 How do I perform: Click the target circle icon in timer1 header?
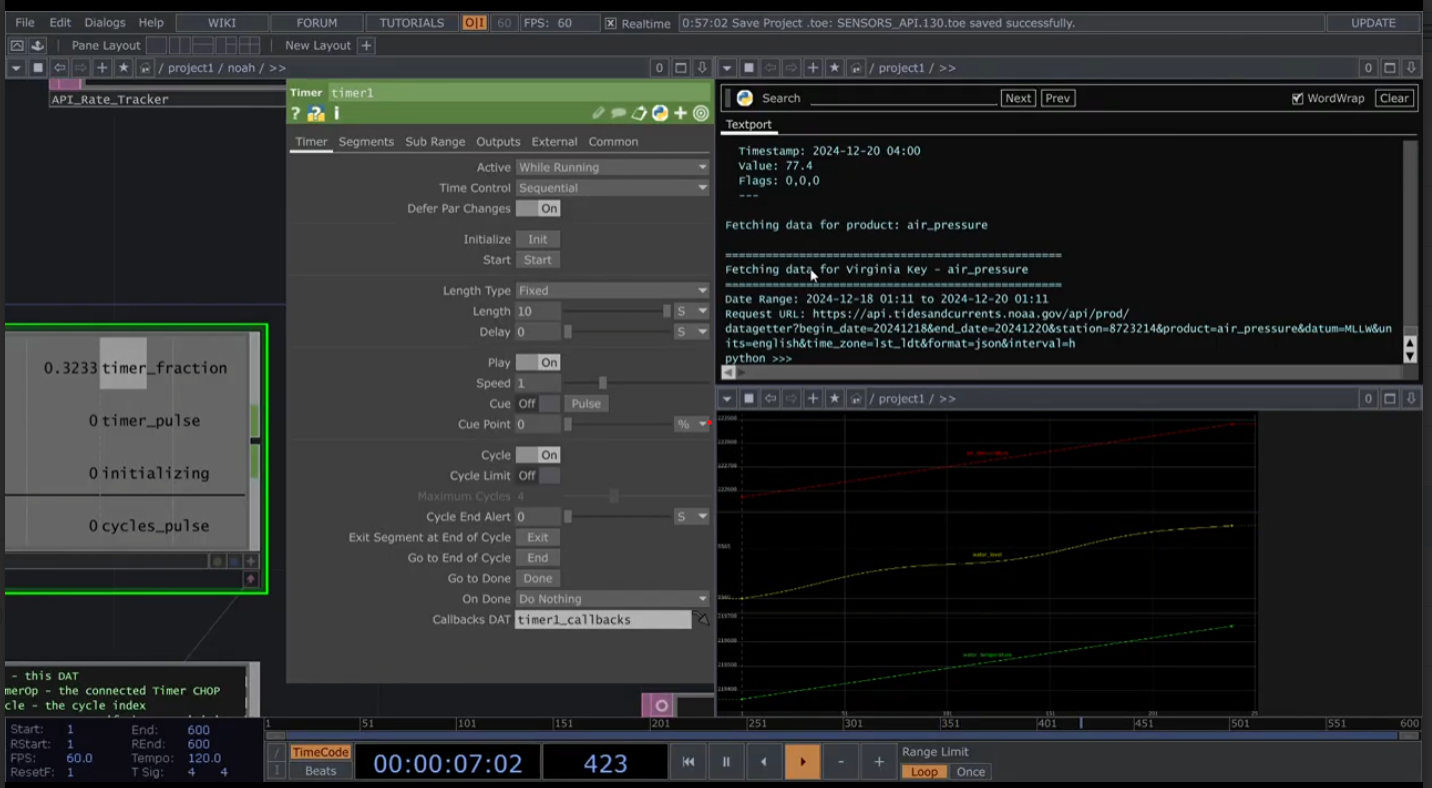[x=701, y=113]
